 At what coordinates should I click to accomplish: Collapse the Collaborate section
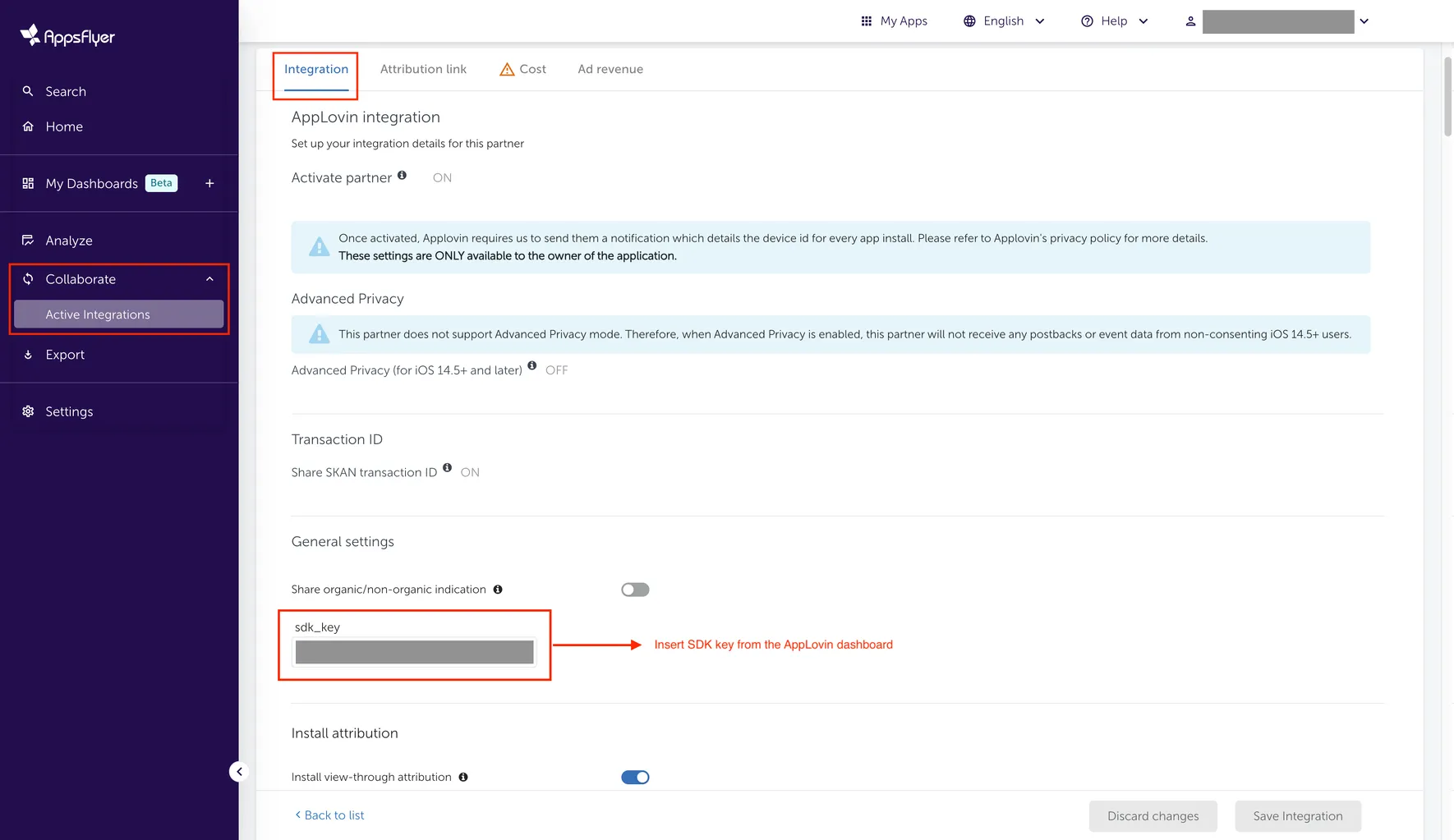(x=209, y=278)
